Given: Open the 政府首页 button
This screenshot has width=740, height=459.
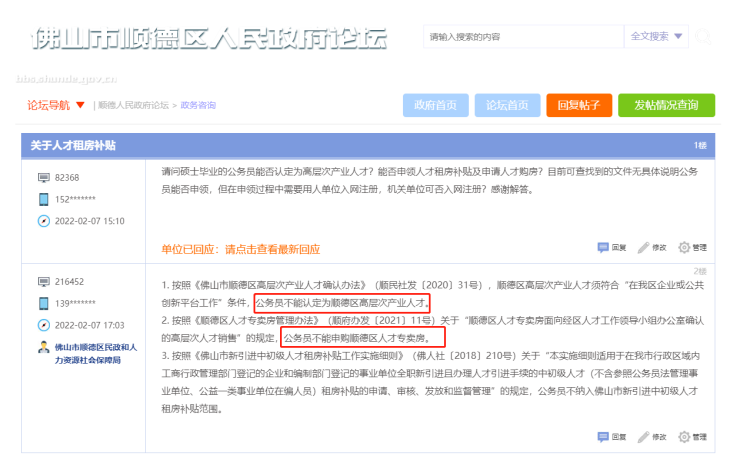Looking at the screenshot, I should coord(436,105).
